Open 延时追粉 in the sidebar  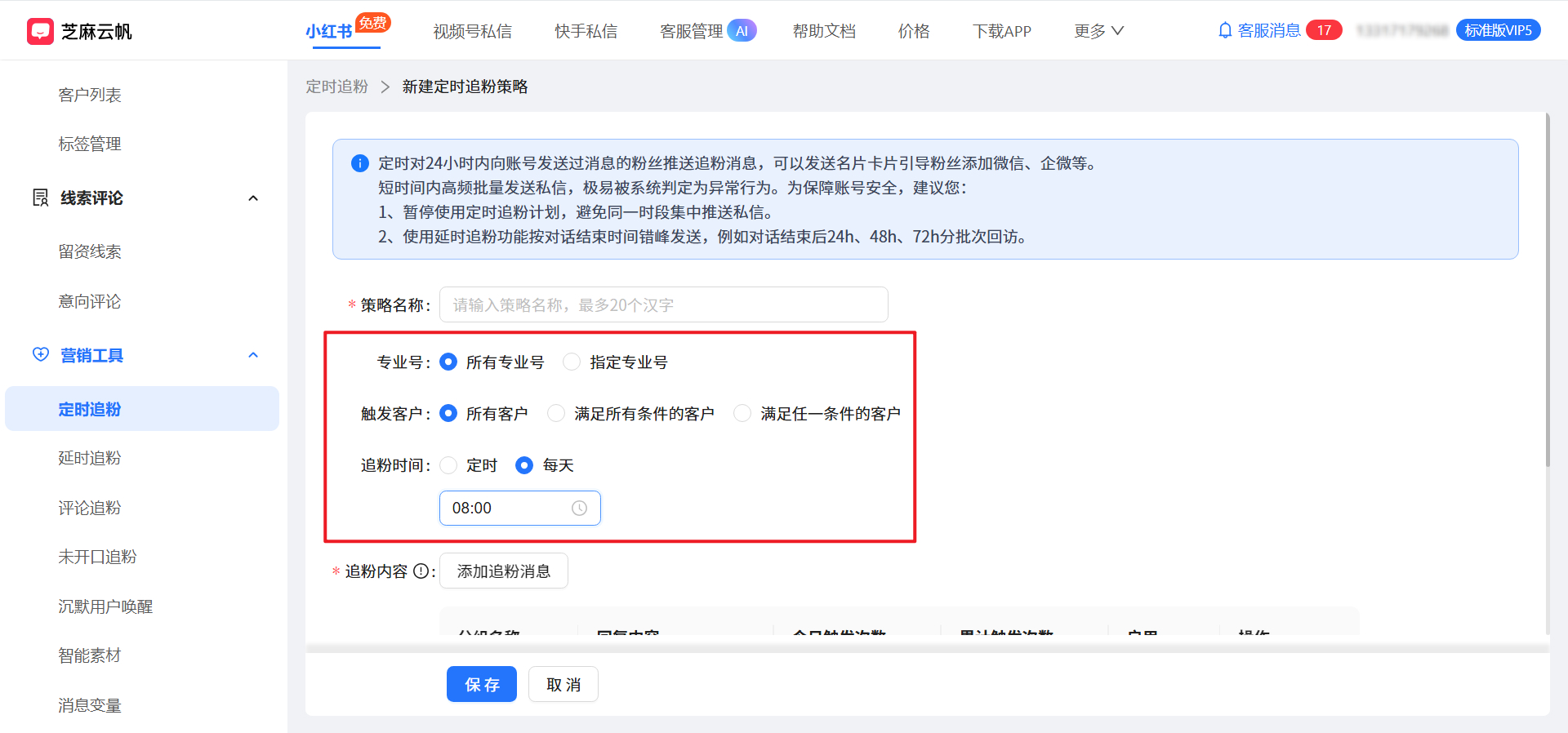tap(90, 458)
